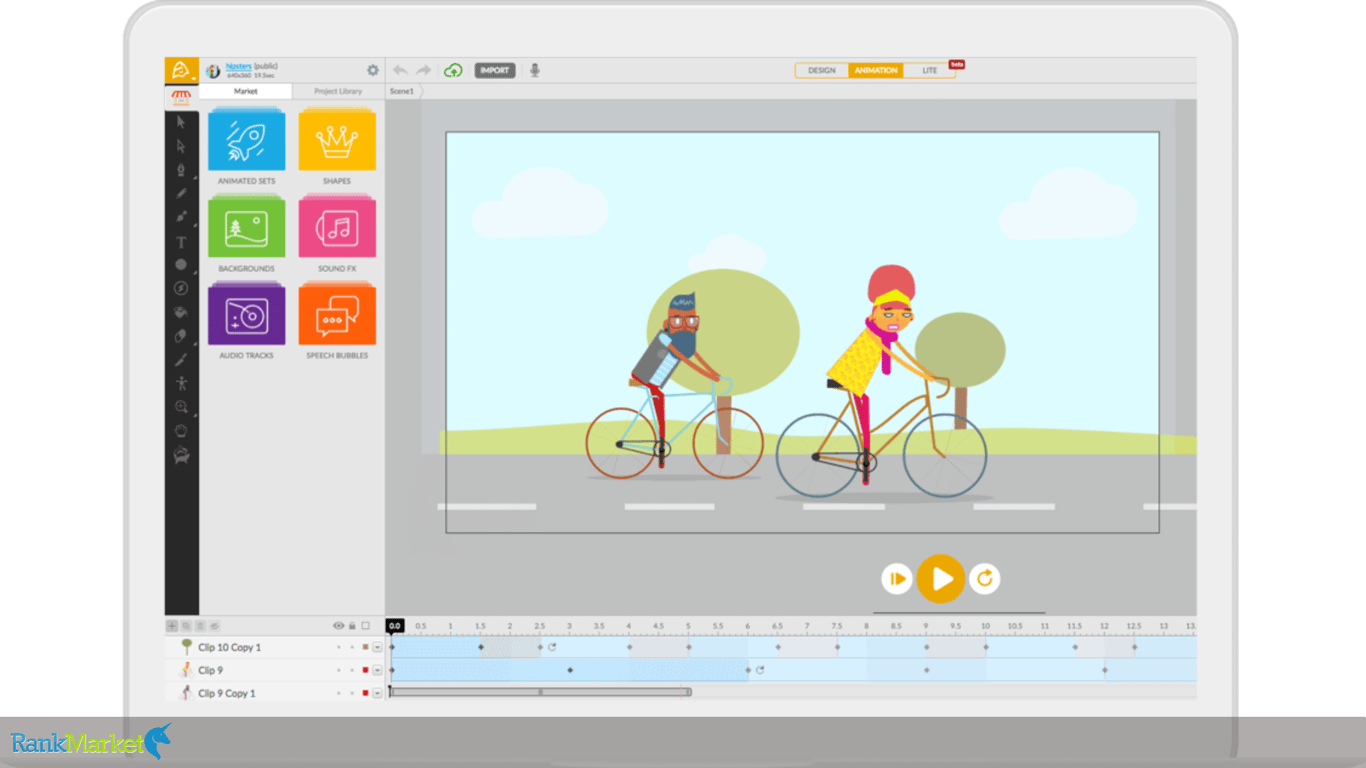Select the puppet figure tool
The height and width of the screenshot is (768, 1366).
tap(181, 383)
